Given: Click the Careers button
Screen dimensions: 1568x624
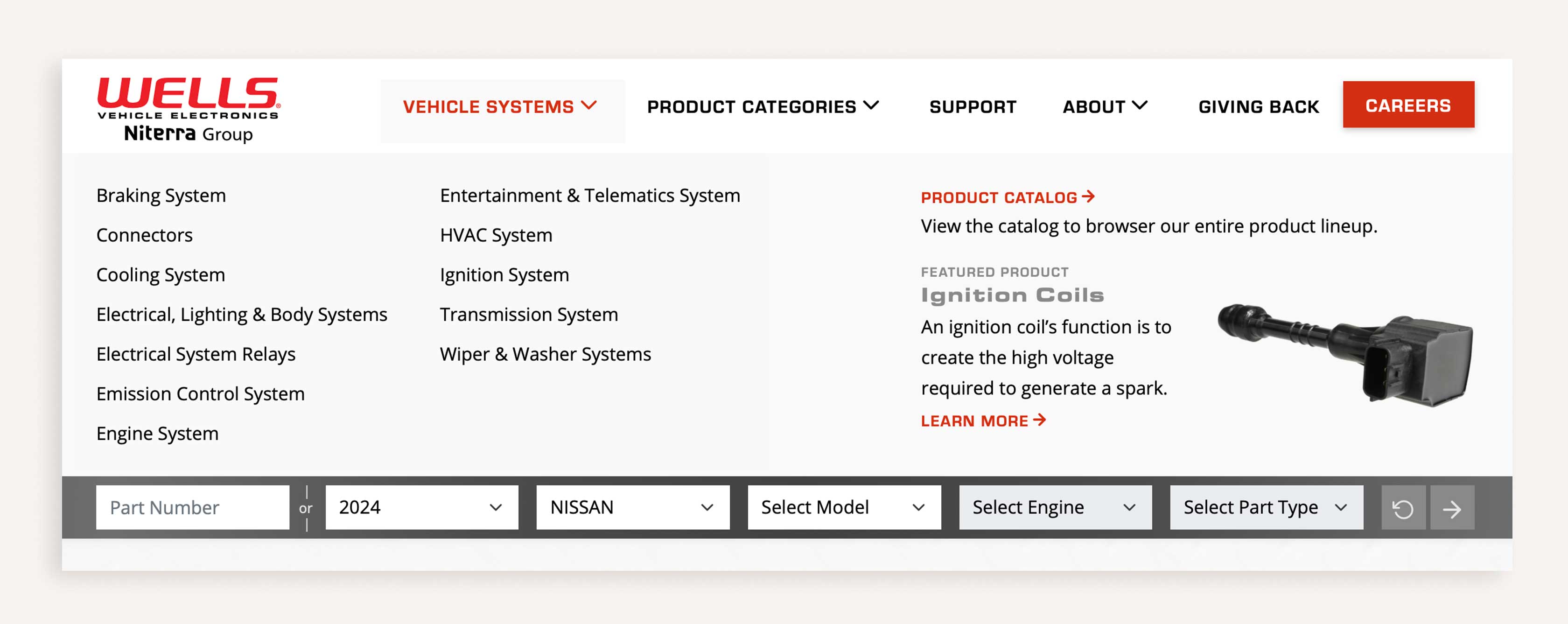Looking at the screenshot, I should pos(1408,105).
